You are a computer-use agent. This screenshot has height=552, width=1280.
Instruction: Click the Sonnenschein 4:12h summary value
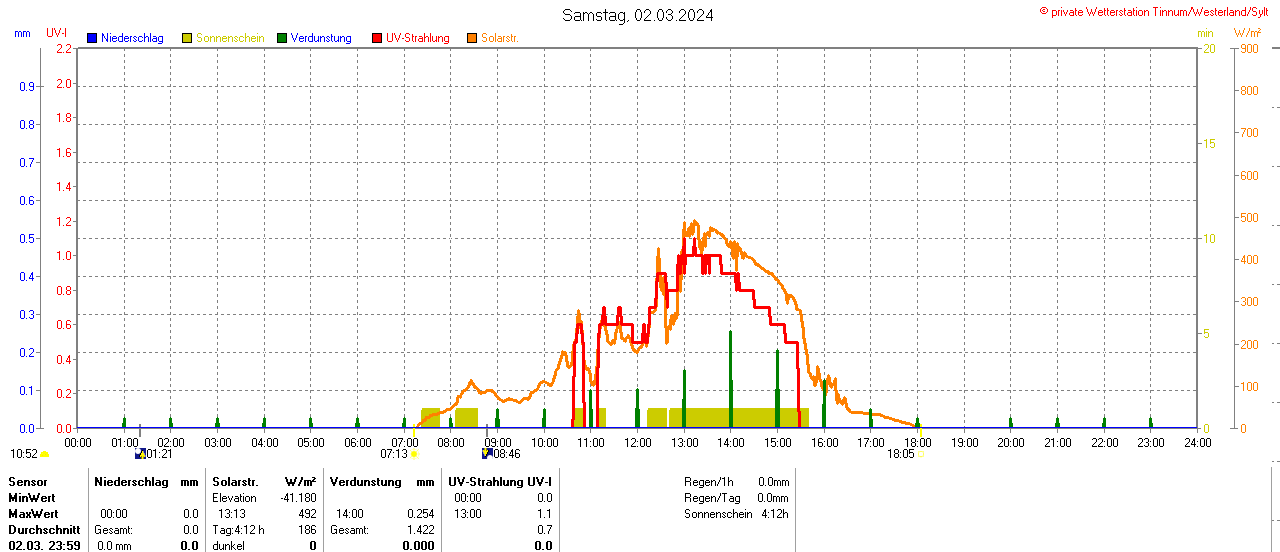(774, 514)
